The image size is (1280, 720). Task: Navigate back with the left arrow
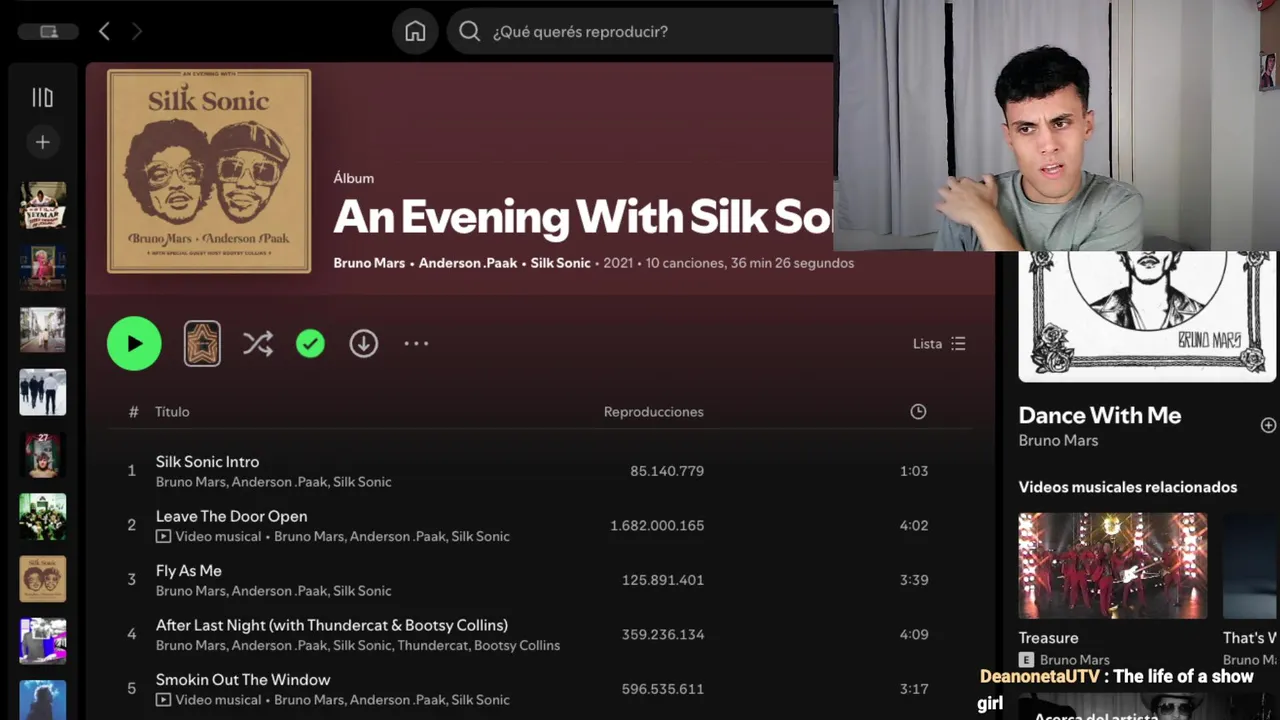[x=104, y=31]
